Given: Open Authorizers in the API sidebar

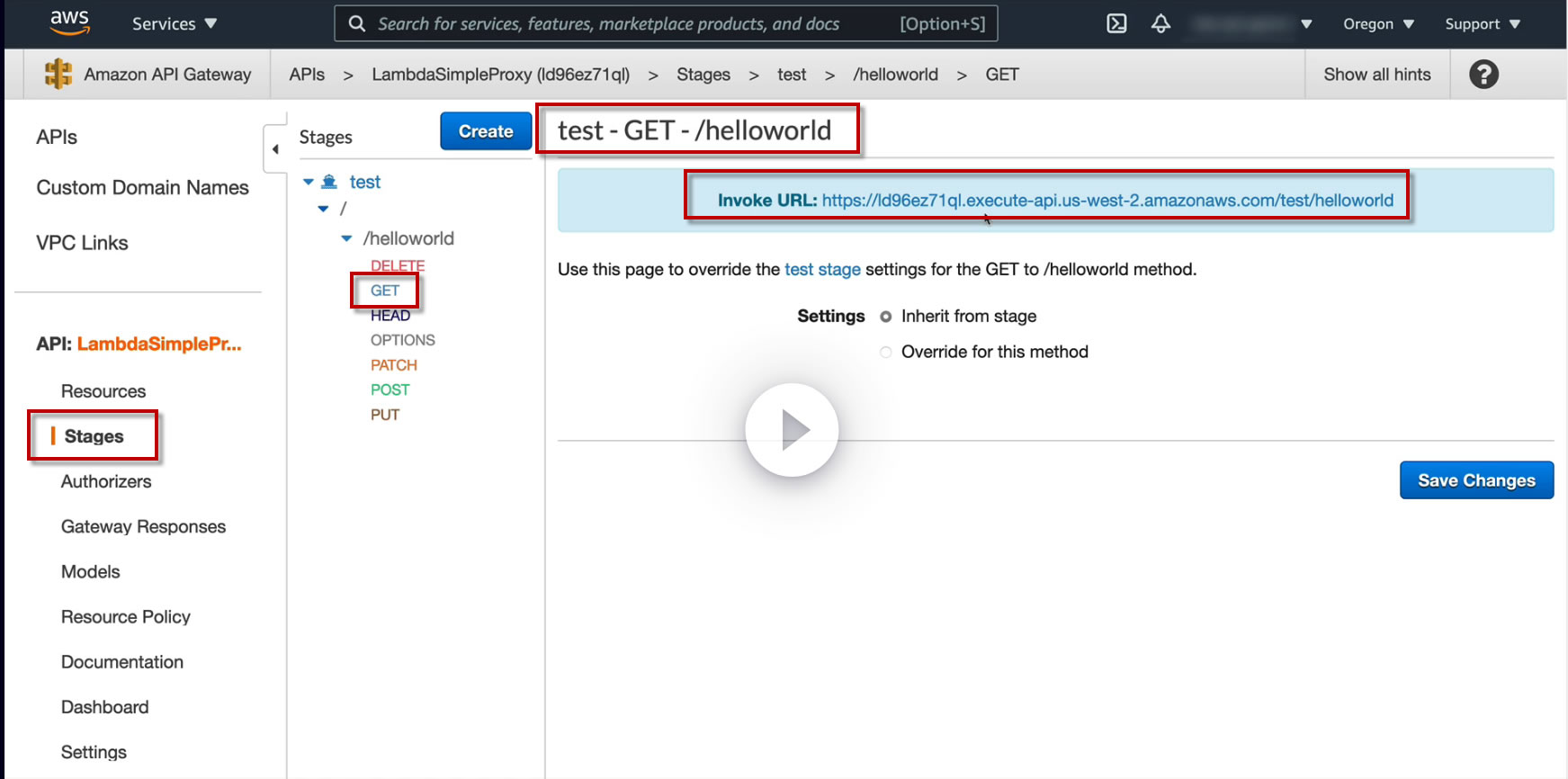Looking at the screenshot, I should [106, 481].
